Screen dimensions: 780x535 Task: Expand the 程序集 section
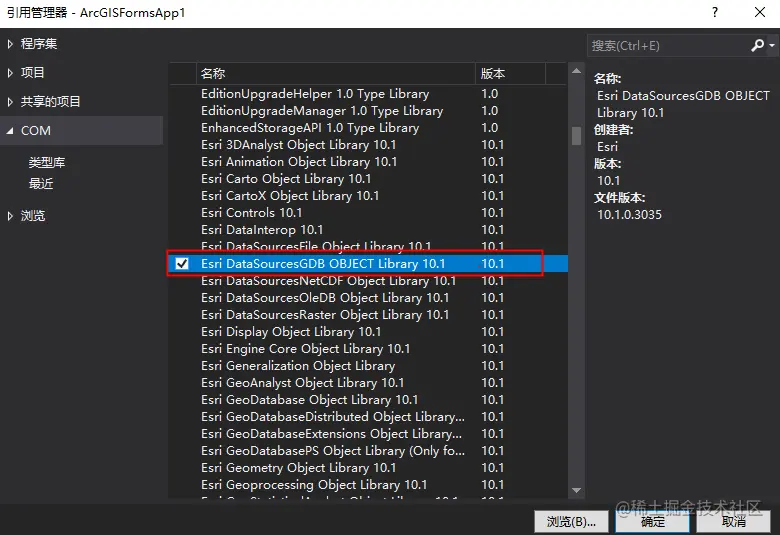[x=10, y=44]
